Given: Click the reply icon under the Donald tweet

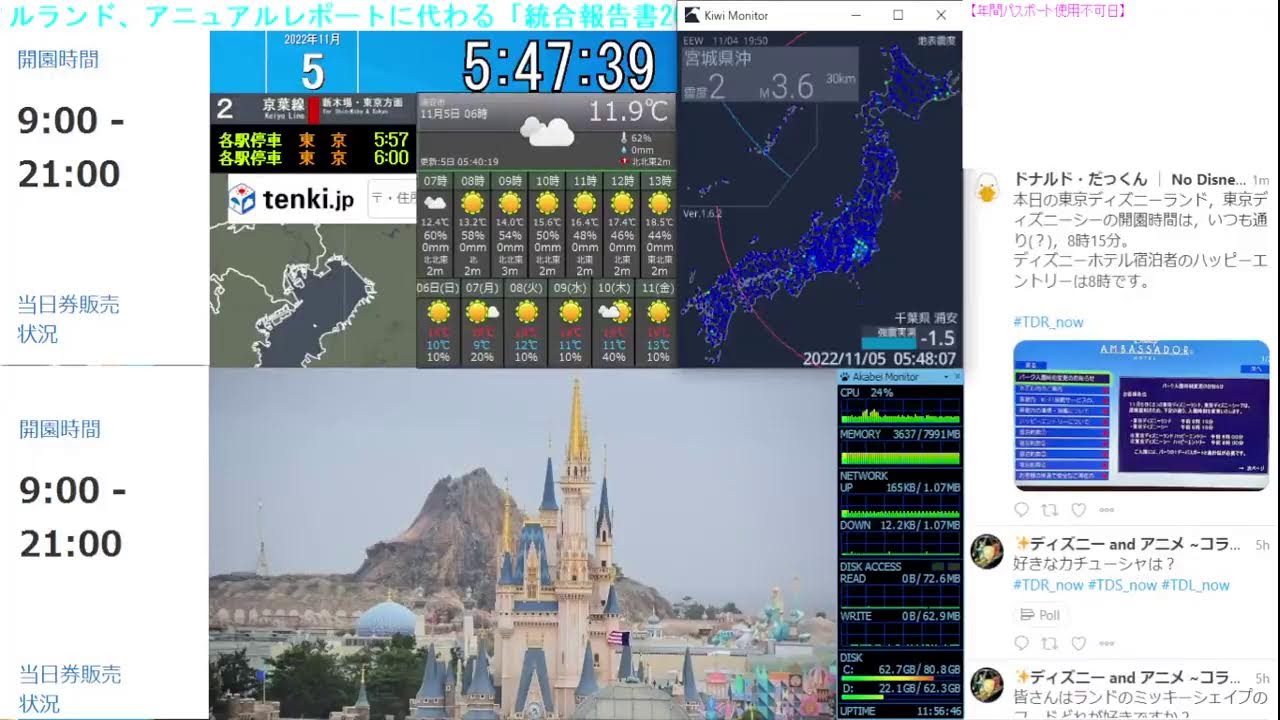Looking at the screenshot, I should coord(1021,509).
